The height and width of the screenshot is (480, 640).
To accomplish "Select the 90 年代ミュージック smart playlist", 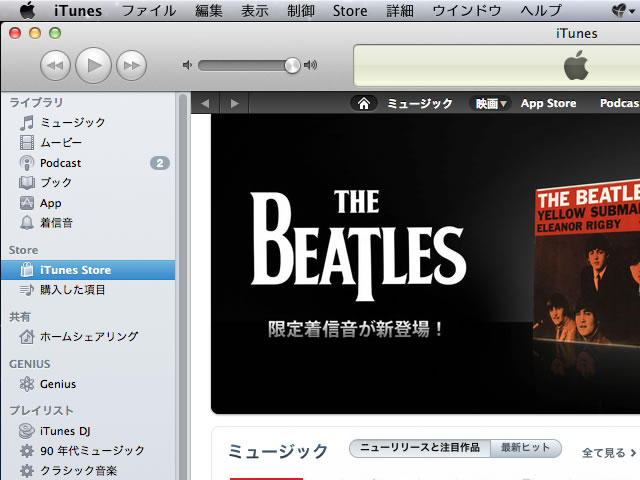I will click(88, 451).
